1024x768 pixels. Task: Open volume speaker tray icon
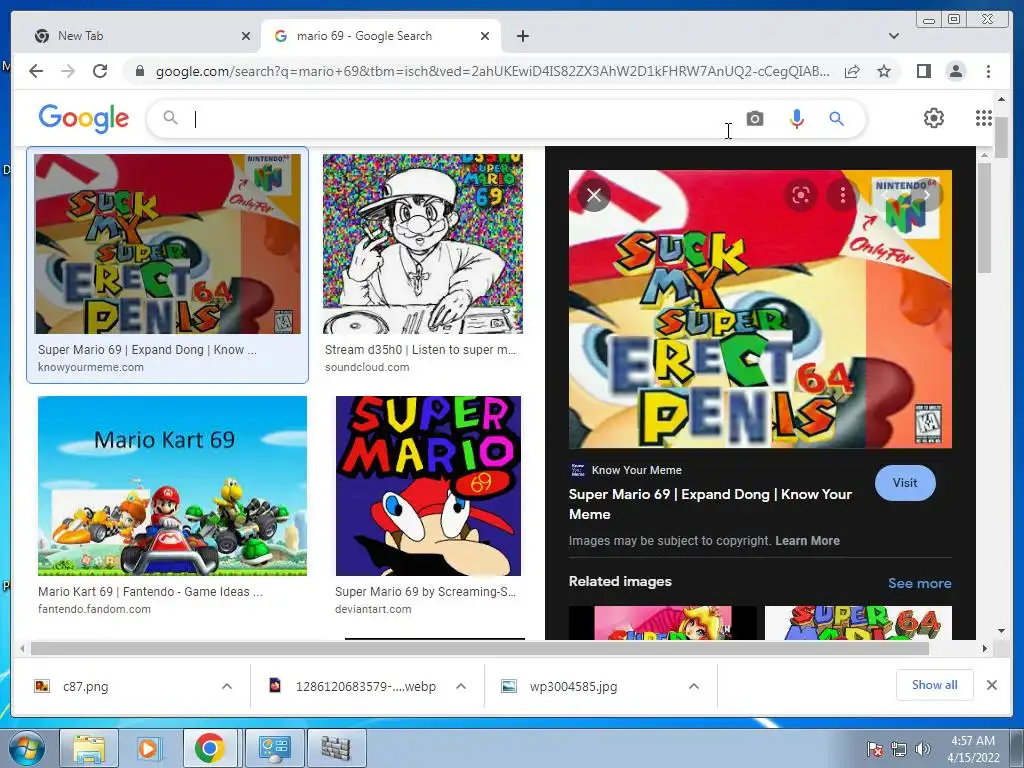tap(923, 749)
